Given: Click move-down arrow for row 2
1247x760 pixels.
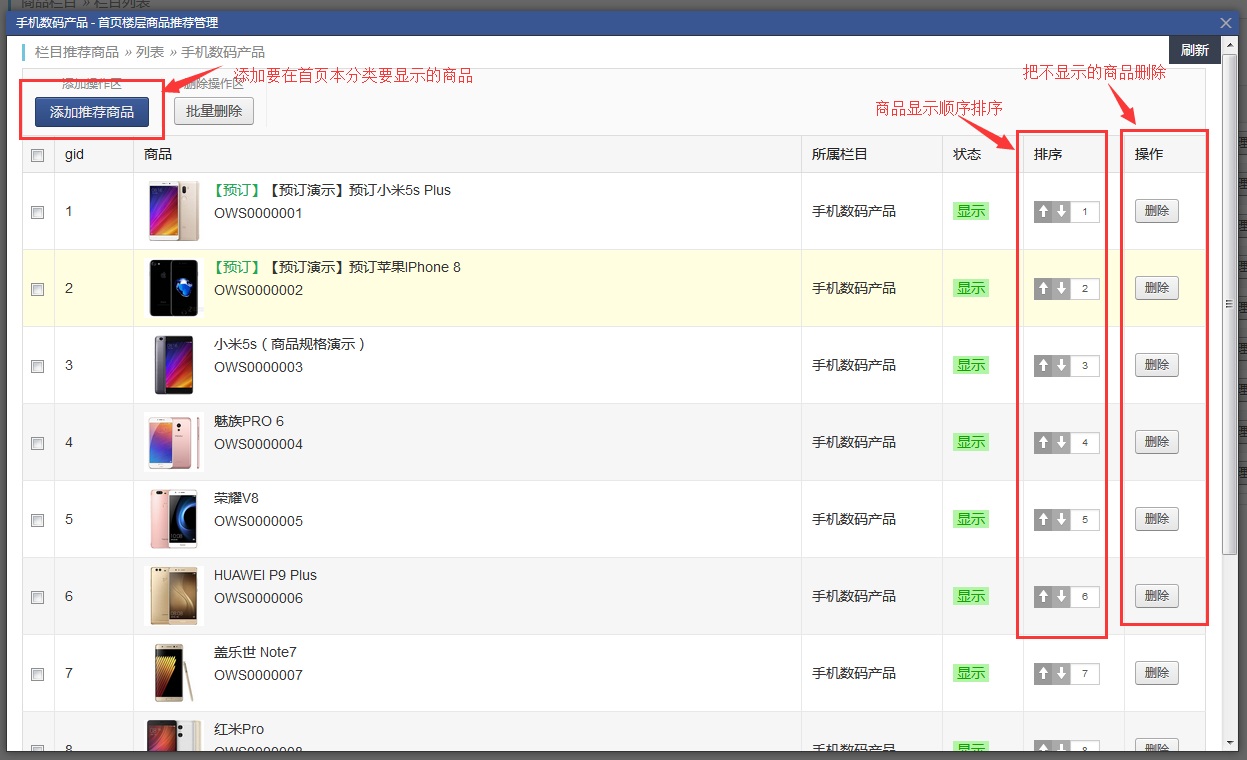Looking at the screenshot, I should tap(1061, 289).
